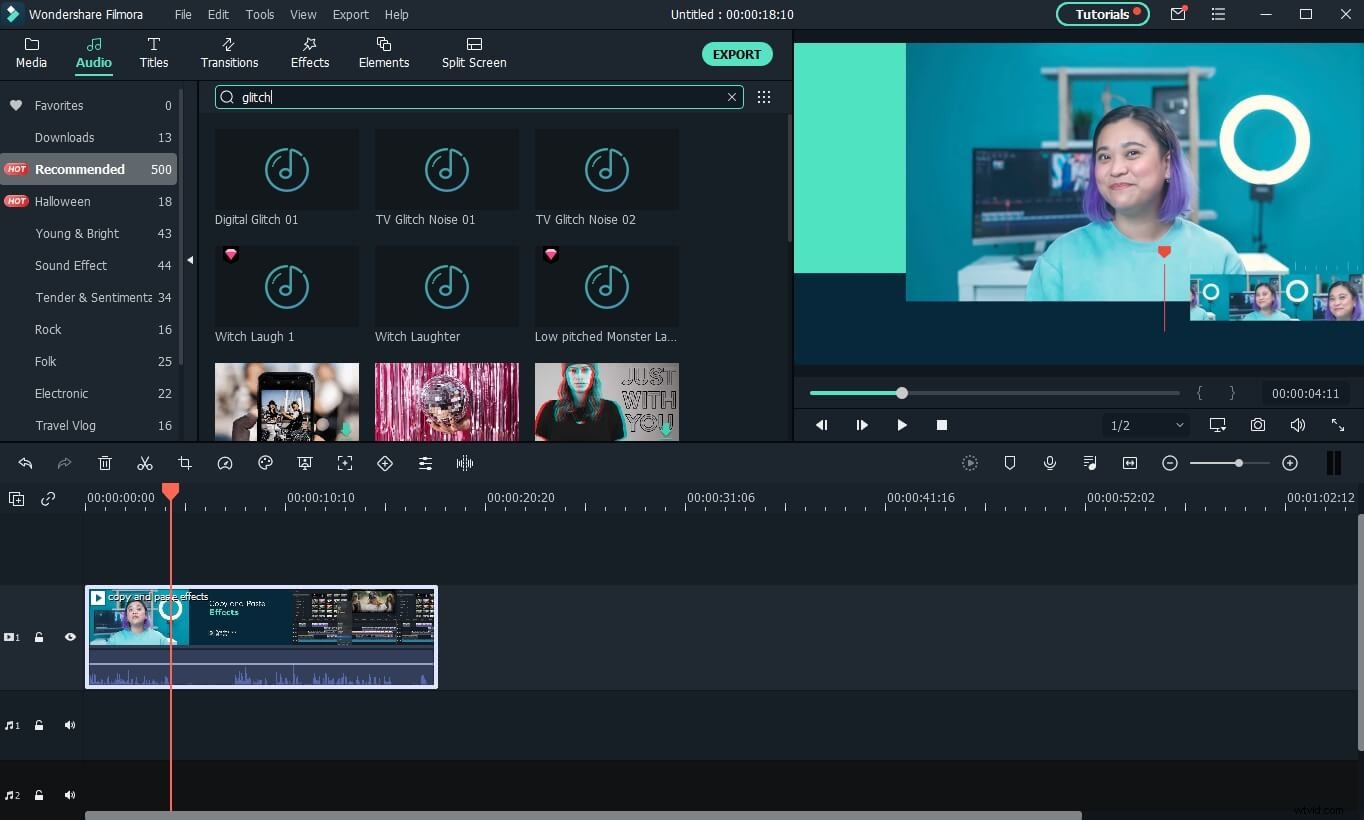Open the preview quality 1/2 dropdown
This screenshot has width=1364, height=820.
point(1145,425)
